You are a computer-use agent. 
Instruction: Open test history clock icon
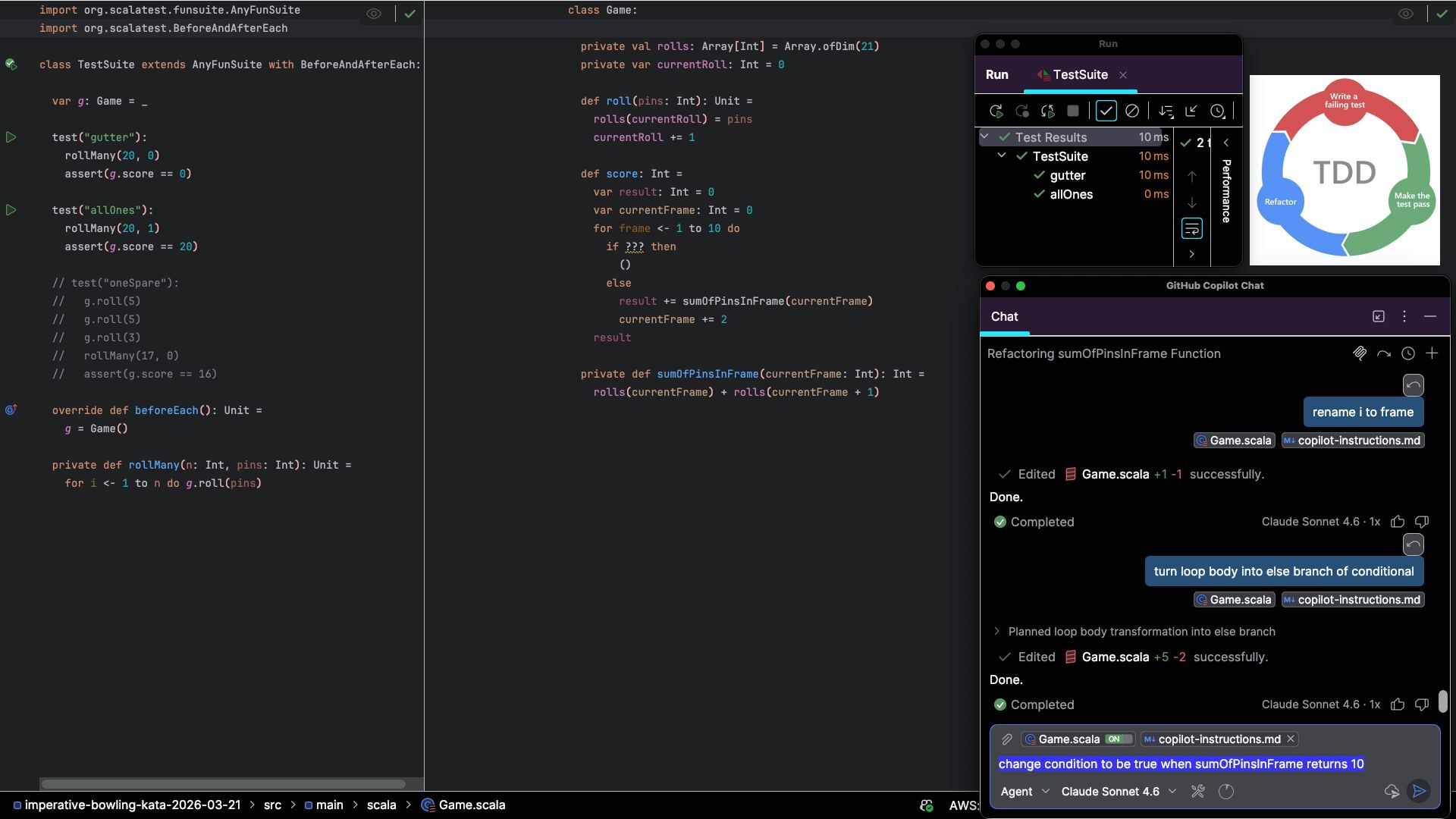click(x=1217, y=111)
